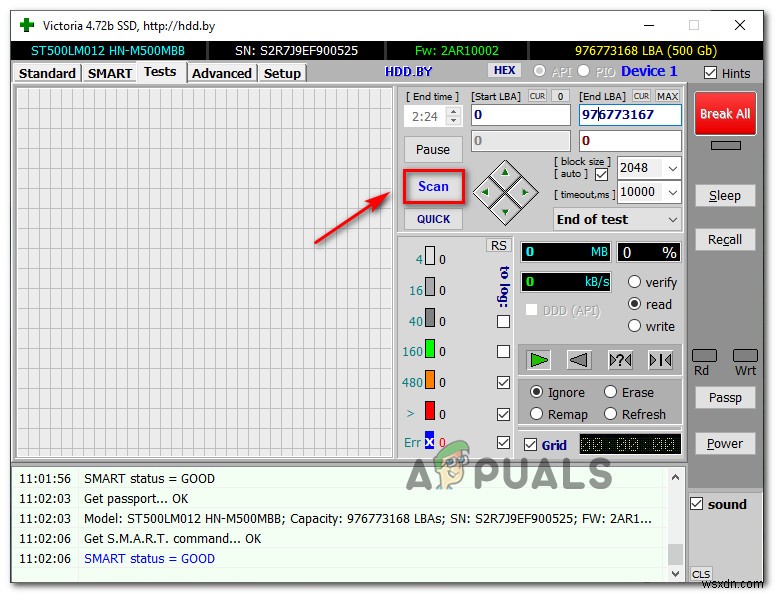Viewport: 775px width, 594px height.
Task: Open the Setup tab
Action: (x=282, y=73)
